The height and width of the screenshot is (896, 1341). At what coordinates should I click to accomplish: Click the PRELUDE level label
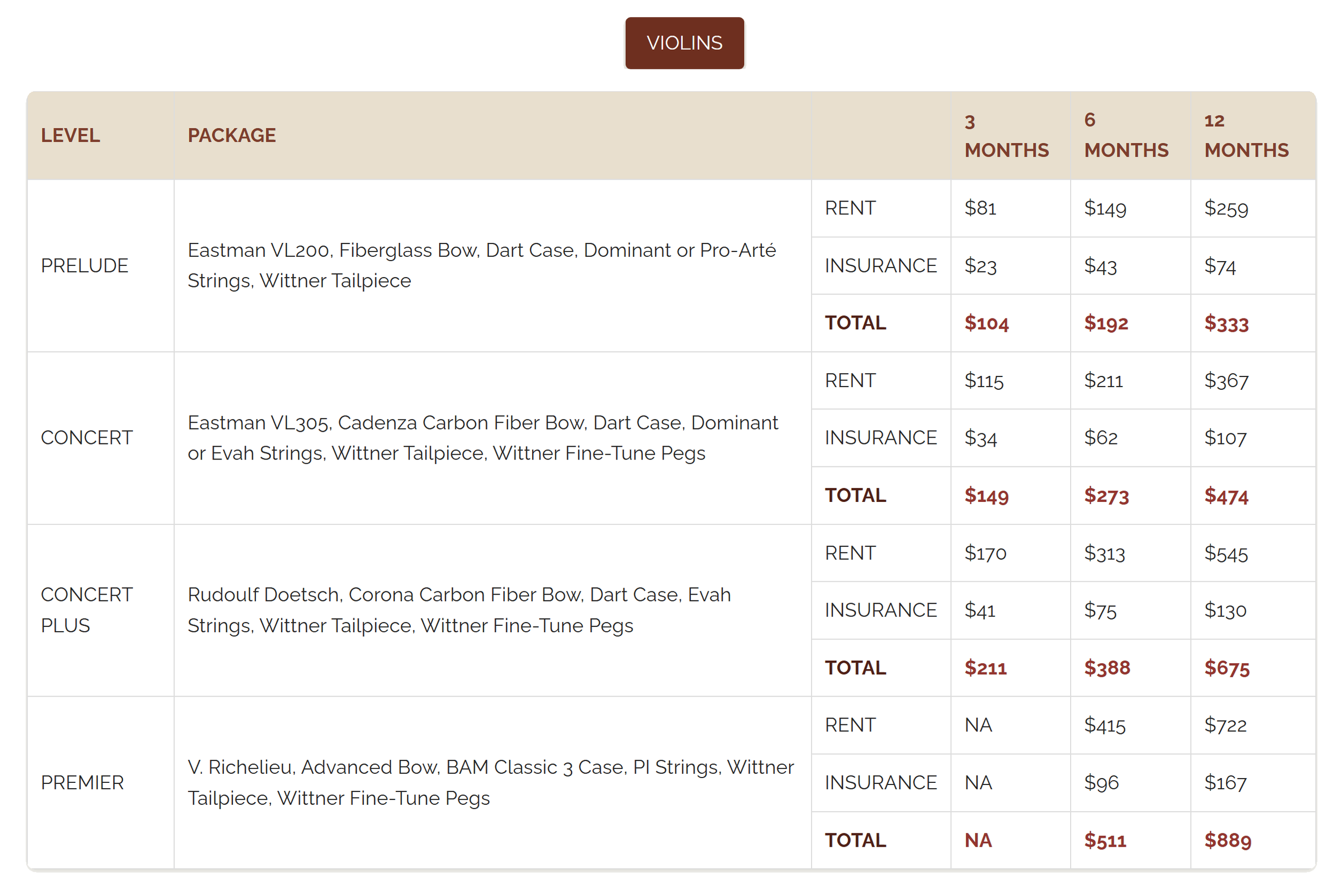click(85, 265)
